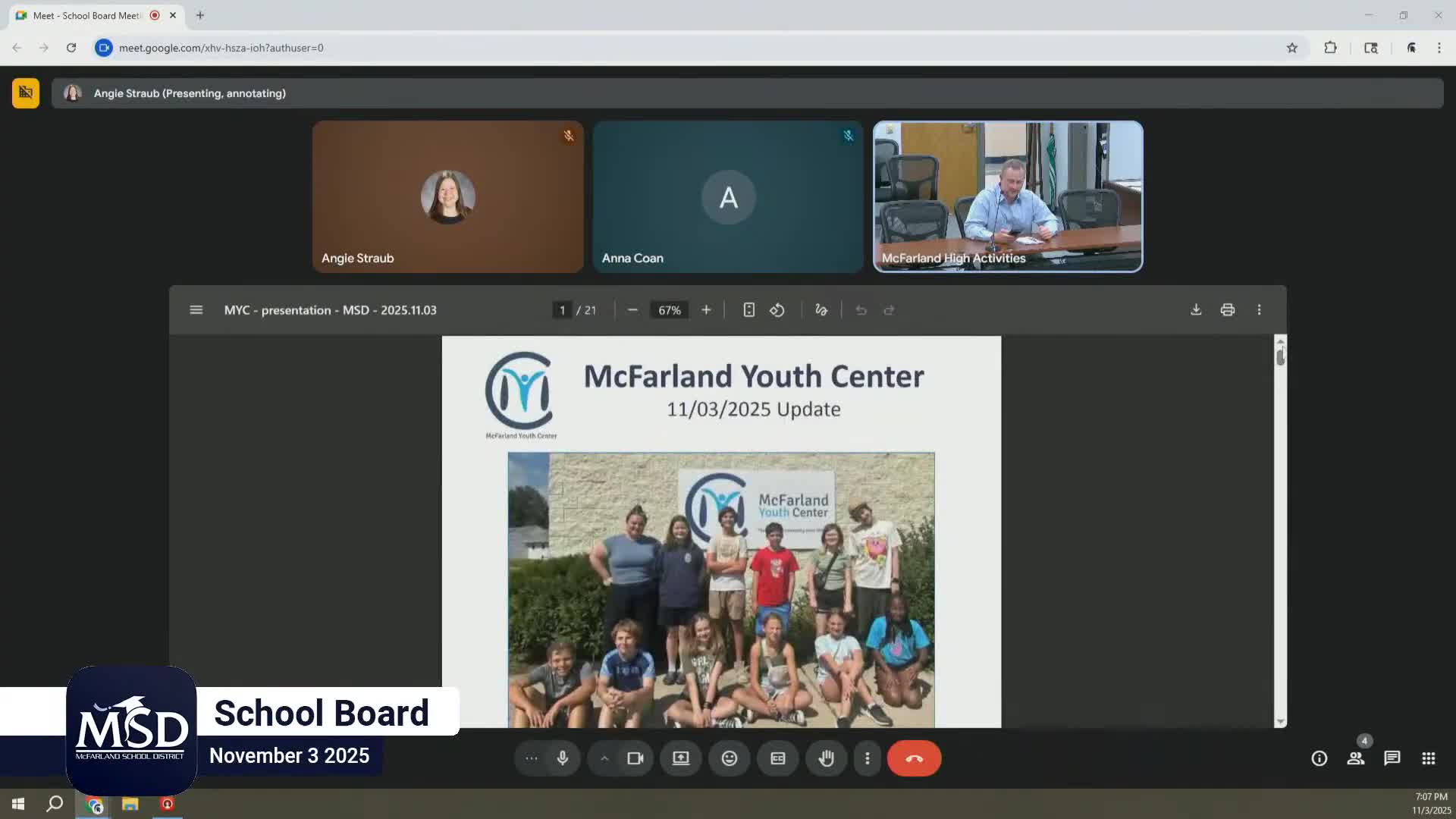This screenshot has width=1456, height=819.
Task: Show the participants list
Action: pos(1356,758)
